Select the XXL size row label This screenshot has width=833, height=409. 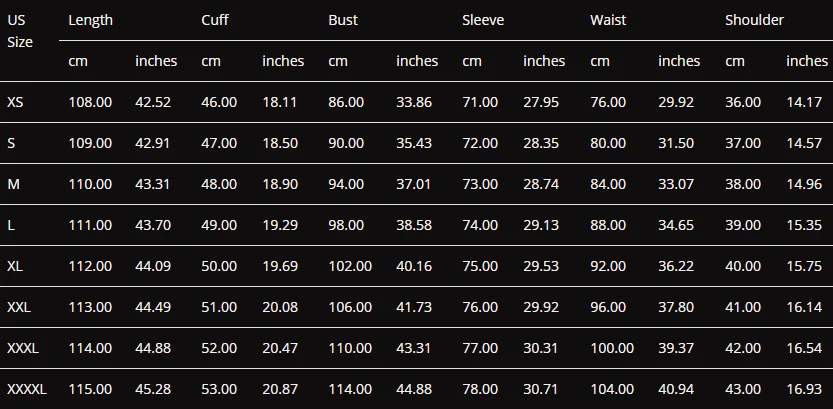tap(19, 306)
